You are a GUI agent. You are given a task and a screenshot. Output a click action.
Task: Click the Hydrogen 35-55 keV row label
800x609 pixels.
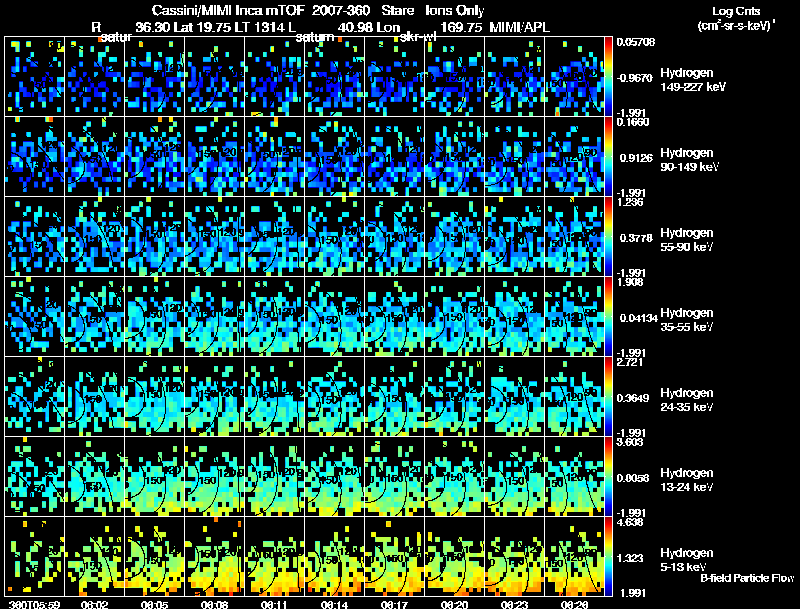[x=686, y=320]
